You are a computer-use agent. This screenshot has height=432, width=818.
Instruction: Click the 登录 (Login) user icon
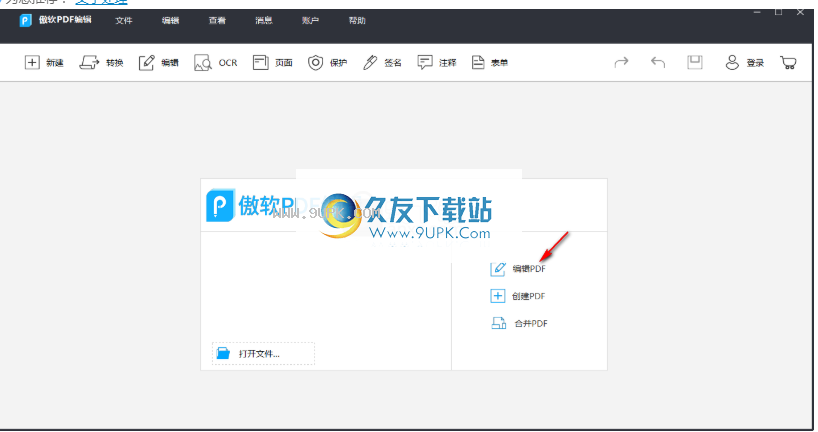click(732, 63)
